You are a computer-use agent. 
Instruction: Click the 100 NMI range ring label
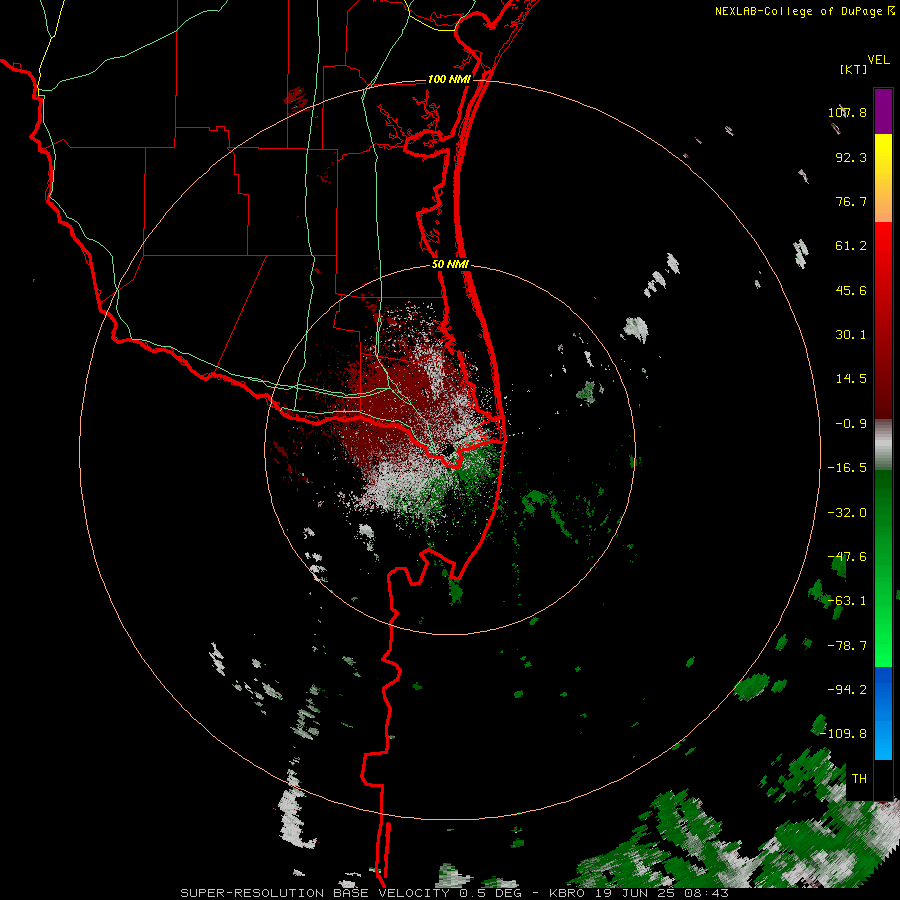pos(449,79)
